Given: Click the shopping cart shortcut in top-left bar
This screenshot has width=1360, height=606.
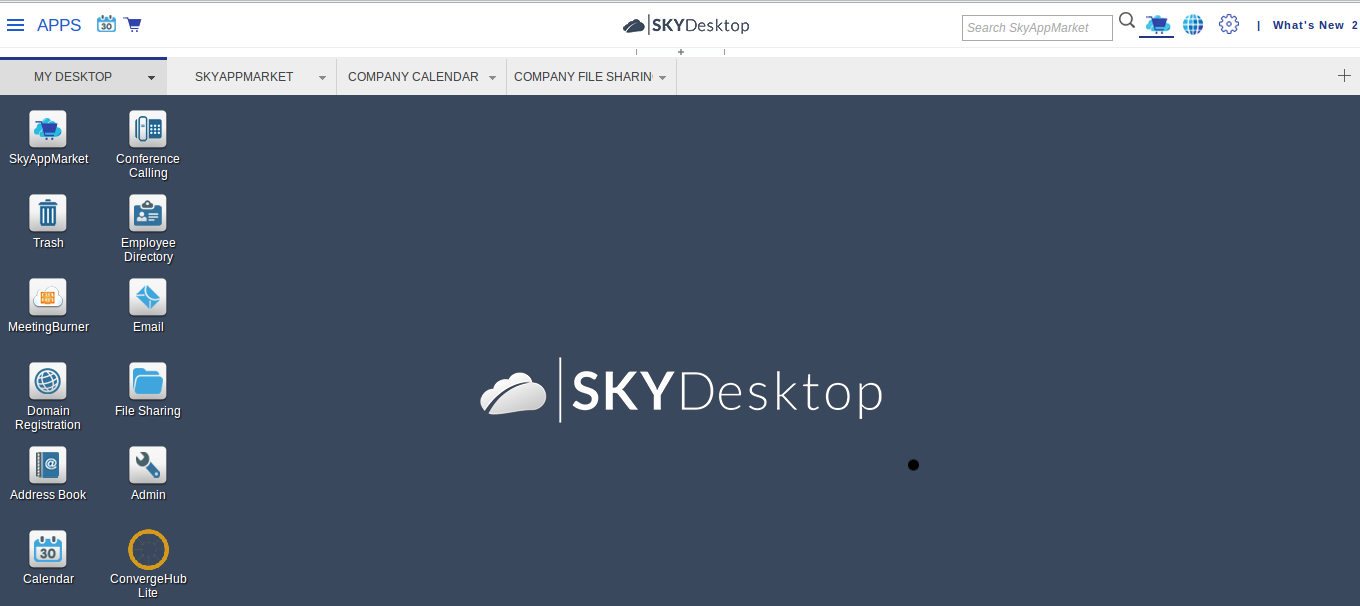Looking at the screenshot, I should click(132, 24).
